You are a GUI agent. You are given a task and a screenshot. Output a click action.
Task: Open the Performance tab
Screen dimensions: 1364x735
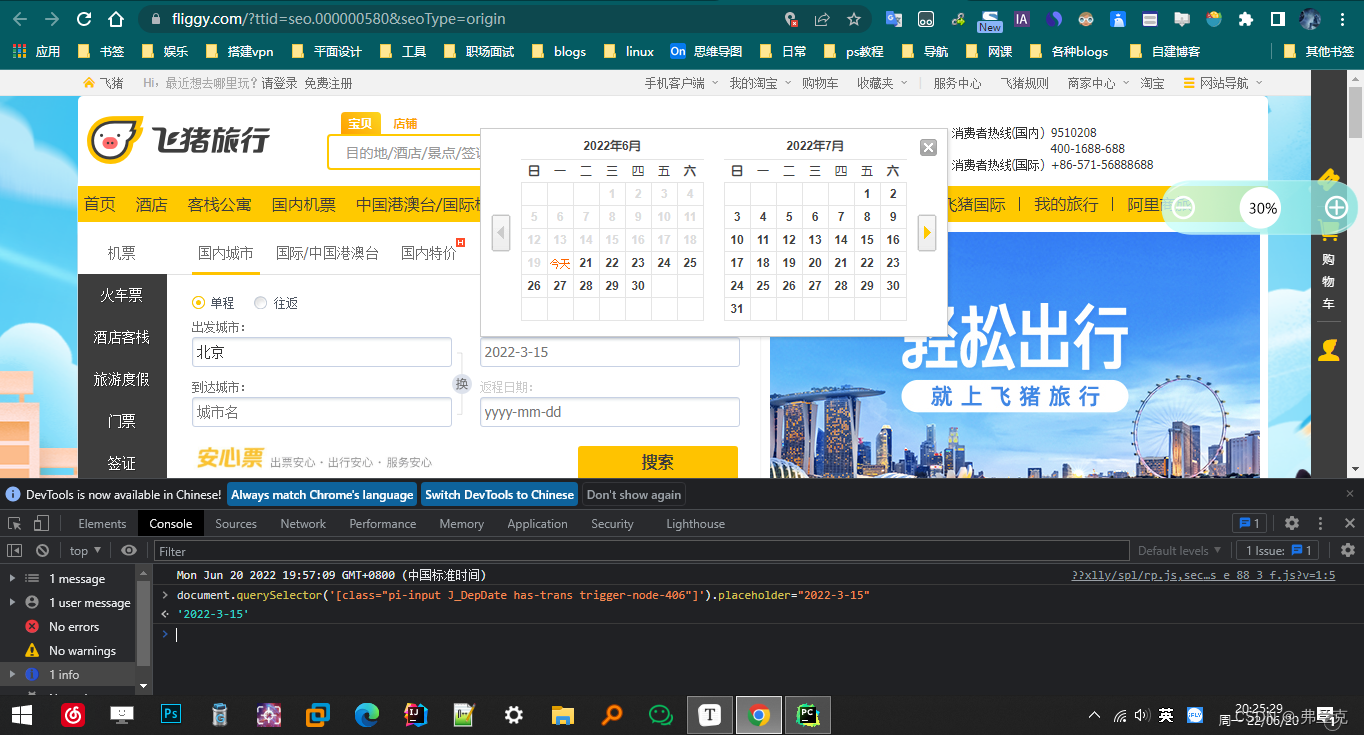[x=383, y=523]
